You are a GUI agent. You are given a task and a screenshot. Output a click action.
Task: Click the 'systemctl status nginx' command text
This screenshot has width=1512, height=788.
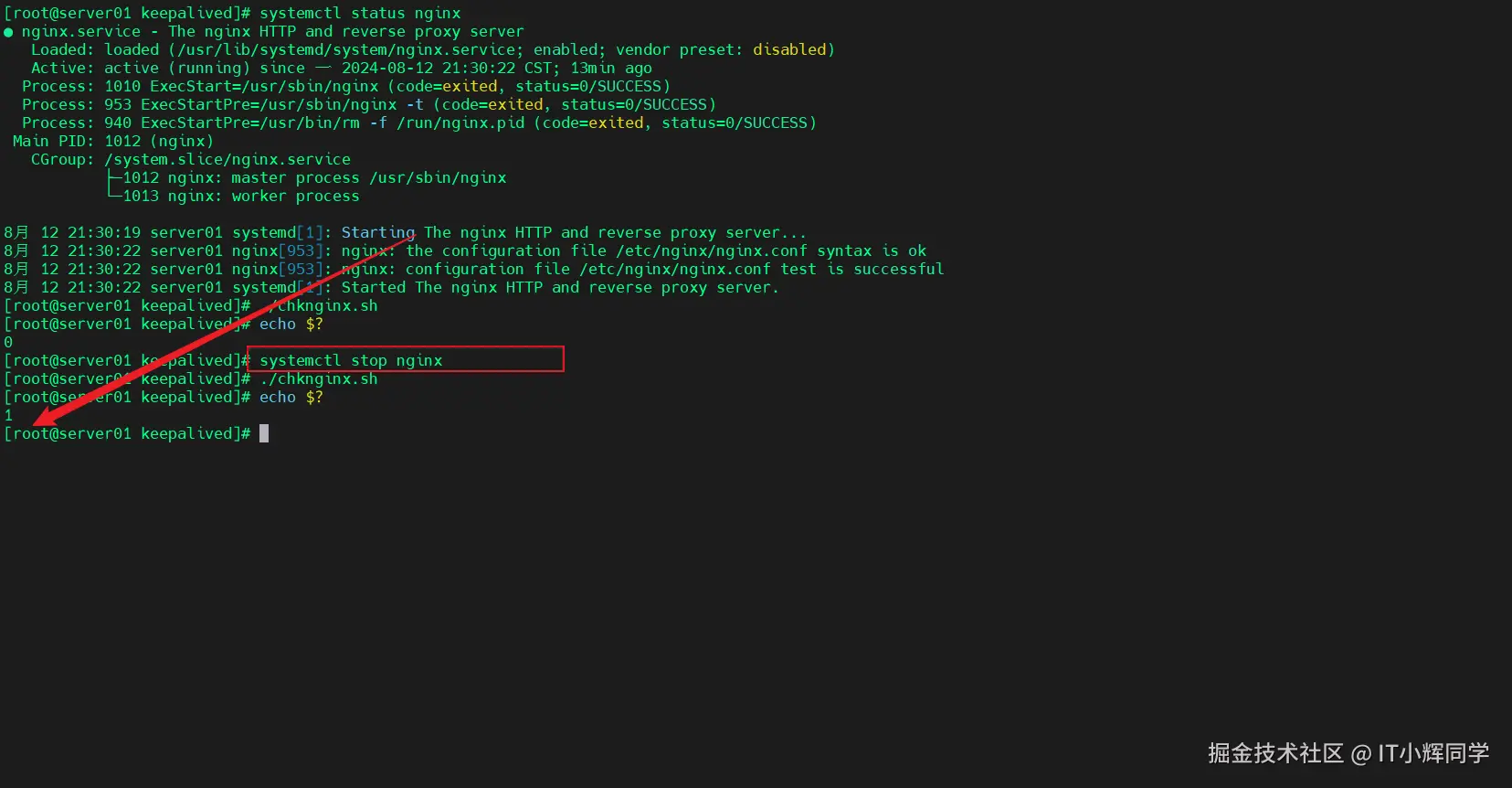click(x=360, y=14)
